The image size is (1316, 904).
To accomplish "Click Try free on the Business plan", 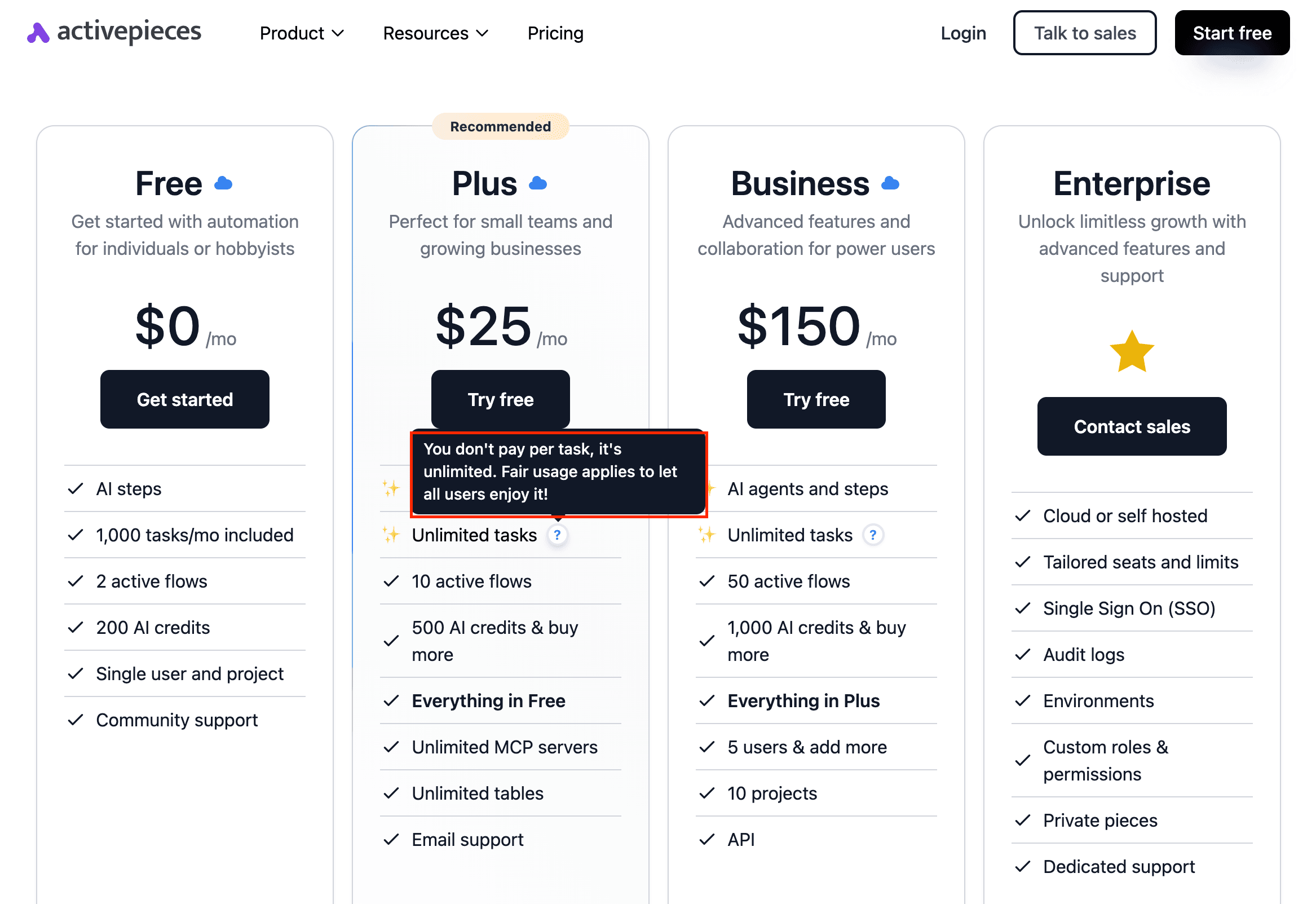I will (816, 399).
